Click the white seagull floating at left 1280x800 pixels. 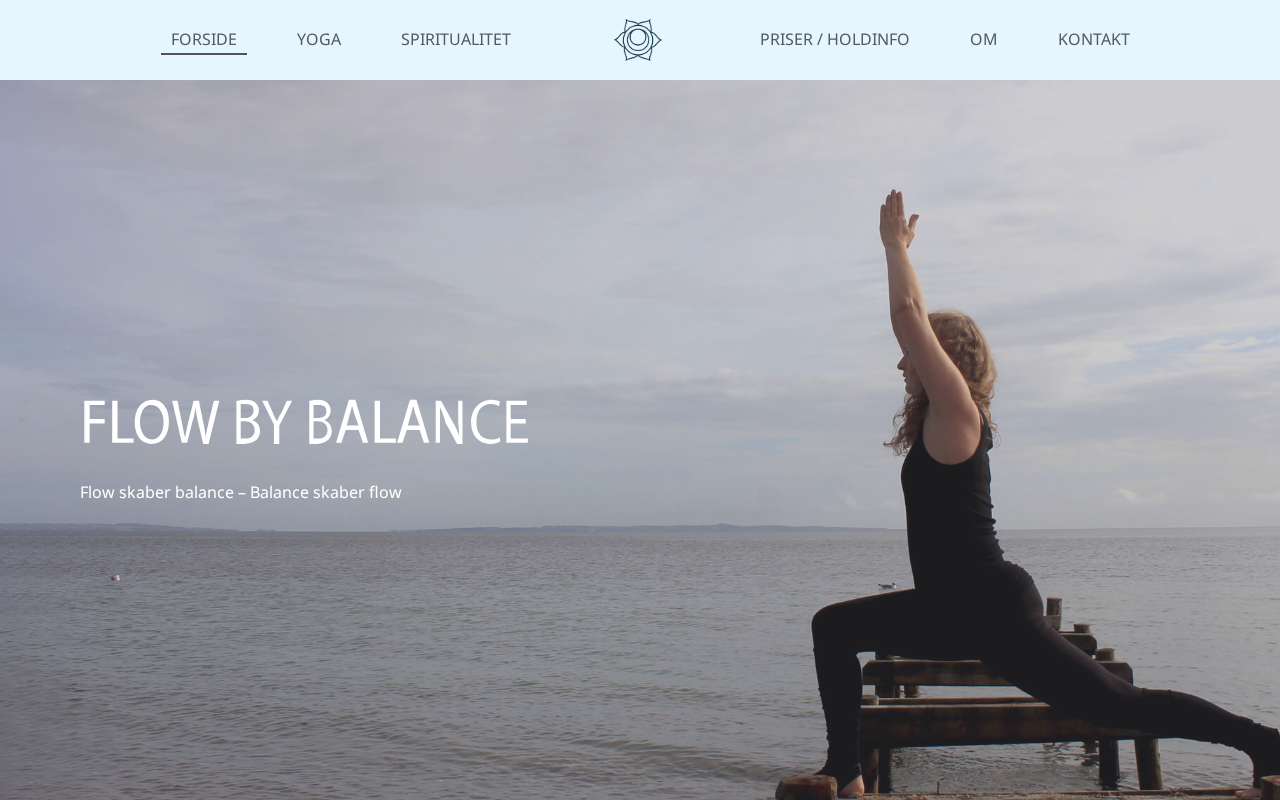tap(115, 577)
